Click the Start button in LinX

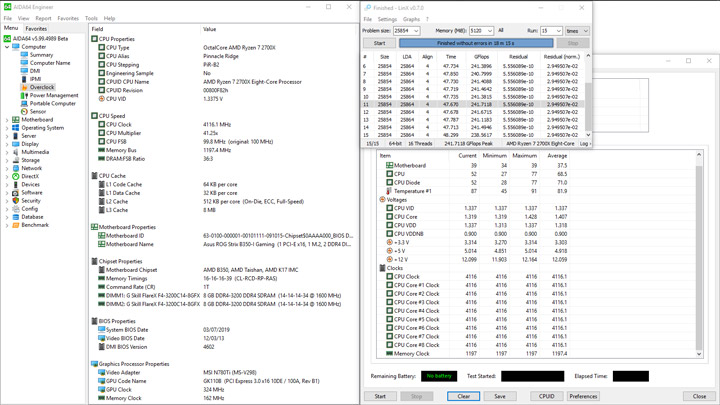pyautogui.click(x=379, y=43)
